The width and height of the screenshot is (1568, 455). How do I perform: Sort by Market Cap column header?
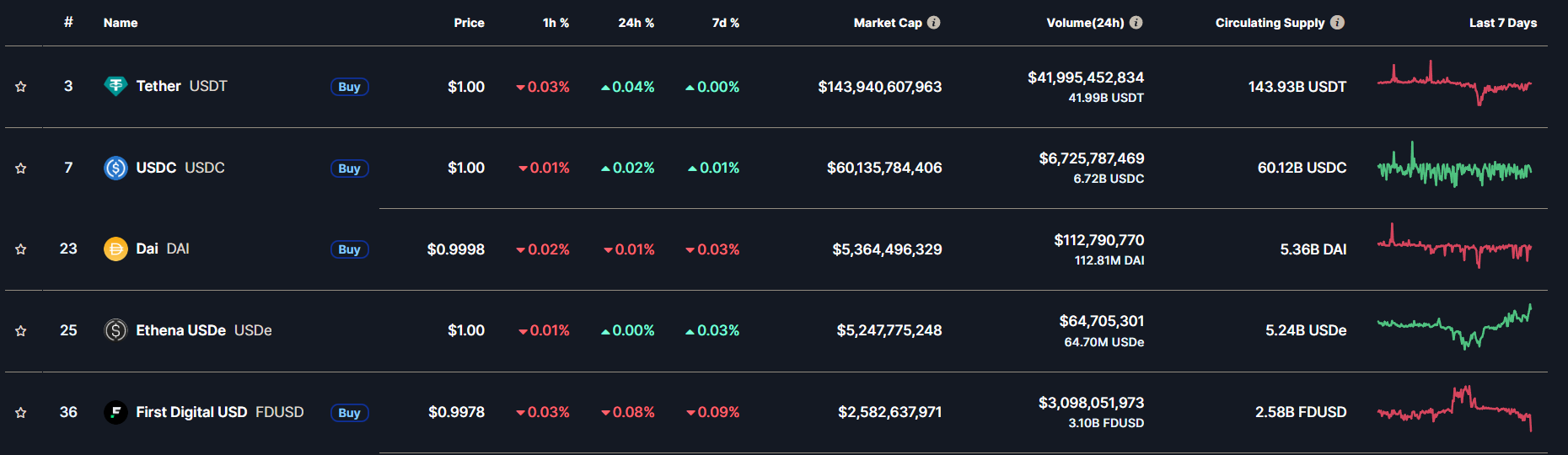tap(888, 23)
